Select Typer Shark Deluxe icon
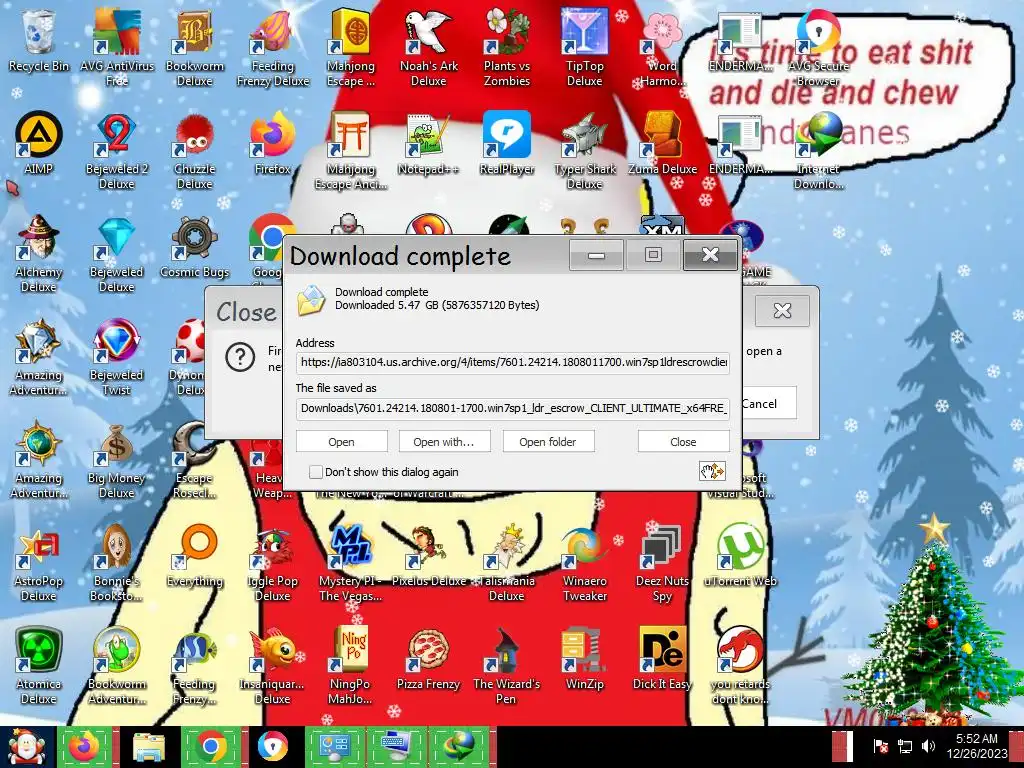This screenshot has height=768, width=1024. click(x=584, y=150)
